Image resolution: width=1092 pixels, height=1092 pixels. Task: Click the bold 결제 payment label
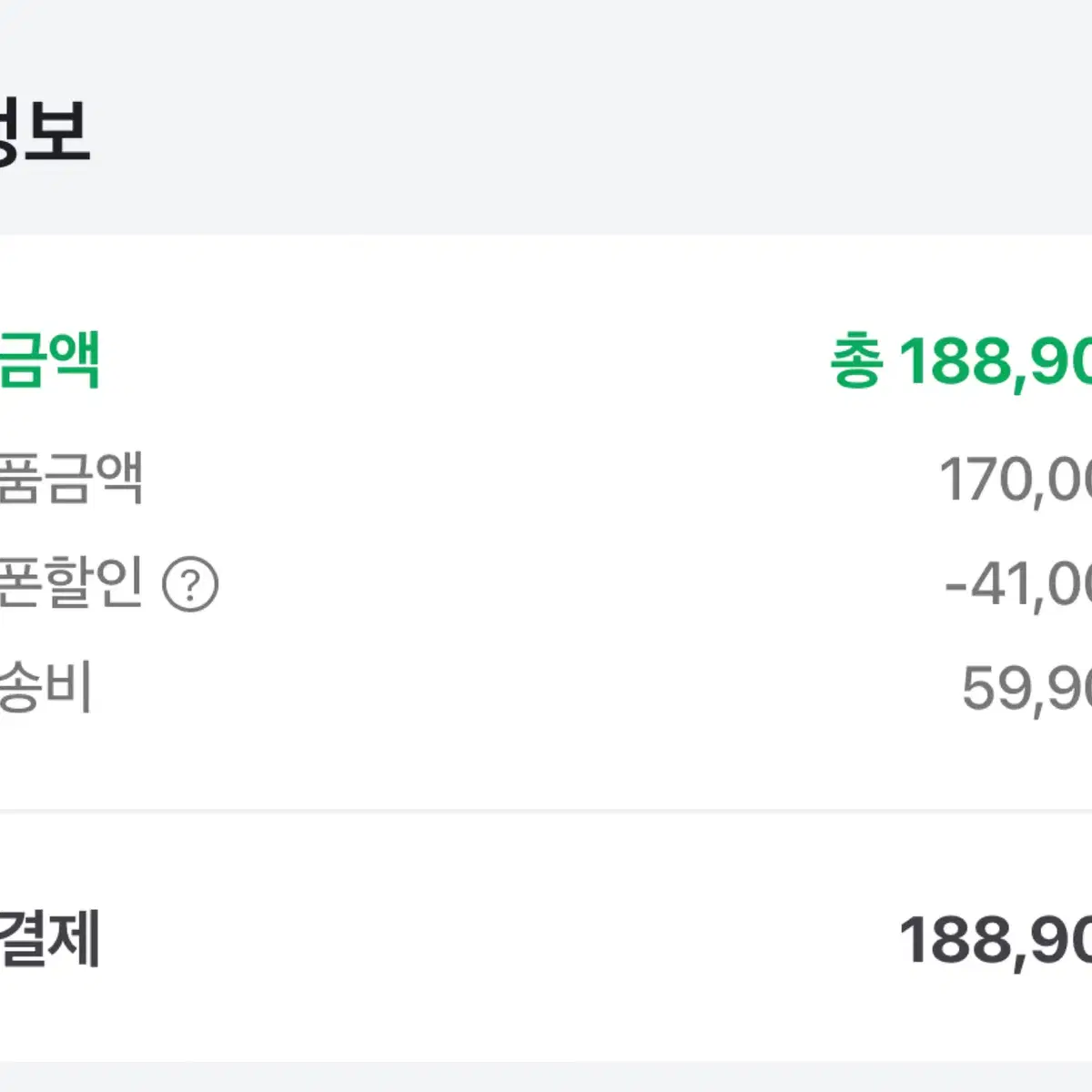[x=49, y=938]
